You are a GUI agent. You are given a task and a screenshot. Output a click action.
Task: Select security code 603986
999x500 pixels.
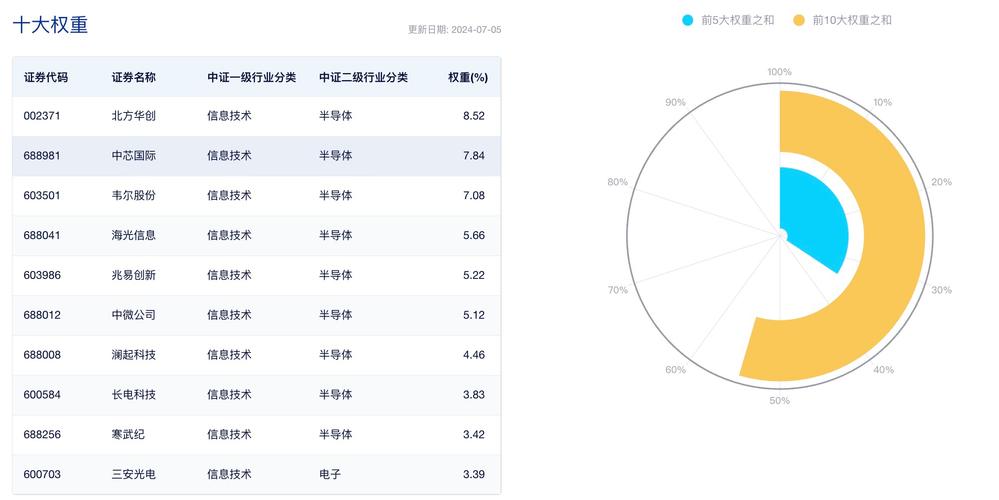pos(42,275)
